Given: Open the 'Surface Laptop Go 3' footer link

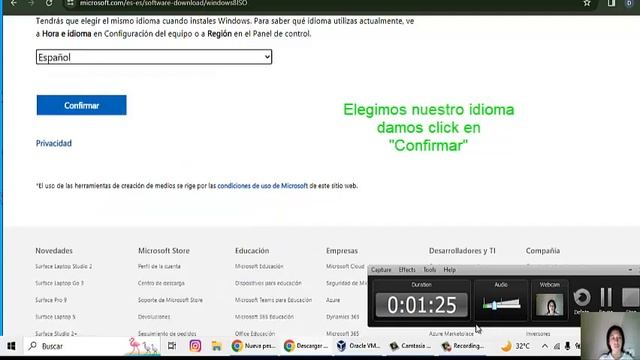Looking at the screenshot, I should (59, 283).
